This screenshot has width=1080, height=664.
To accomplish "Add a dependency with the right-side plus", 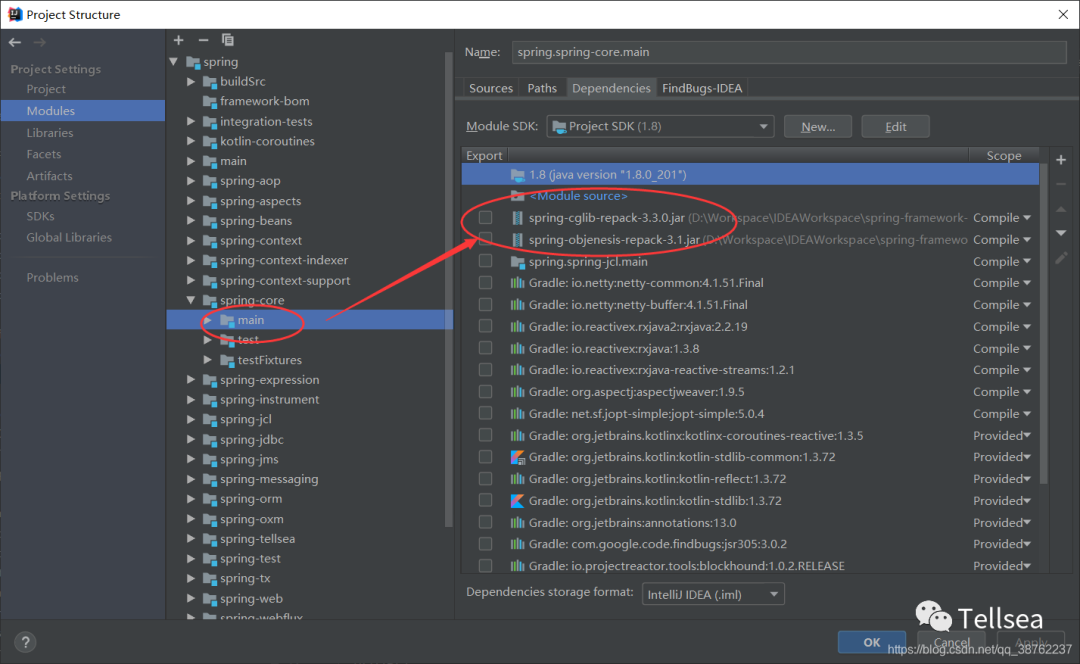I will coord(1061,160).
